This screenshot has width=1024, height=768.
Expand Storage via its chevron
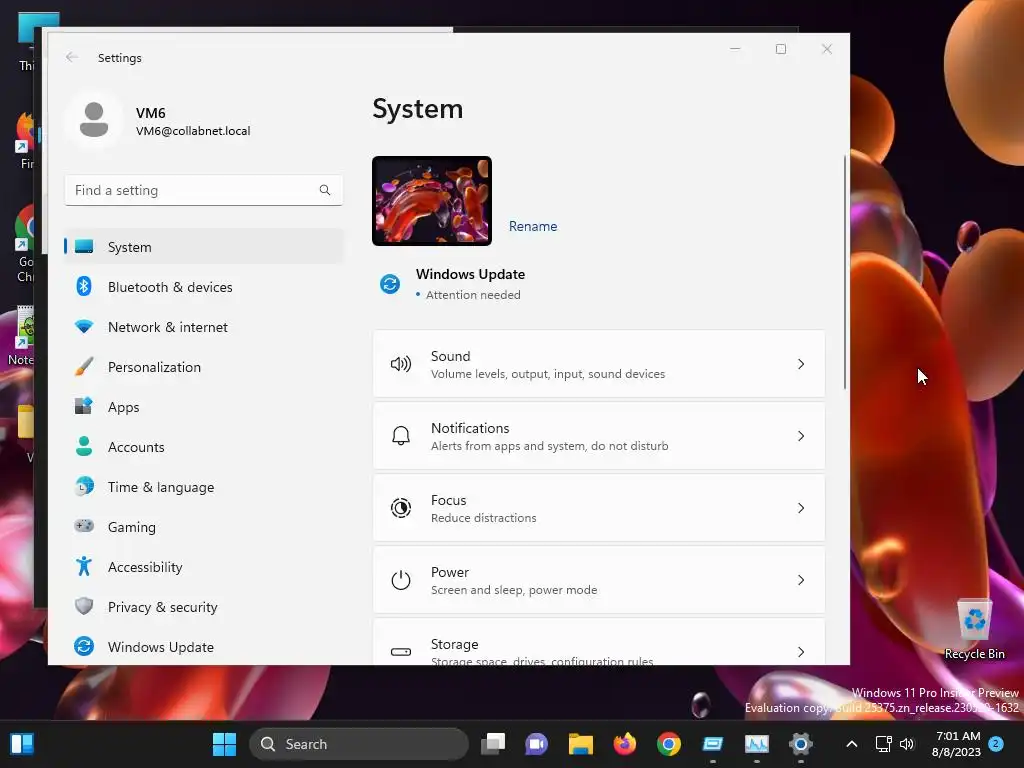pos(801,652)
